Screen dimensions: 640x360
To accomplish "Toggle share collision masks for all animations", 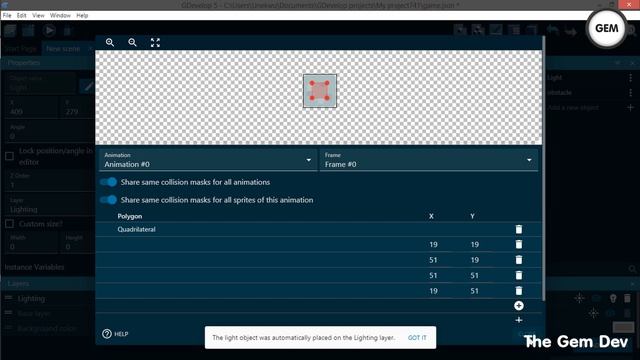I will [x=109, y=182].
